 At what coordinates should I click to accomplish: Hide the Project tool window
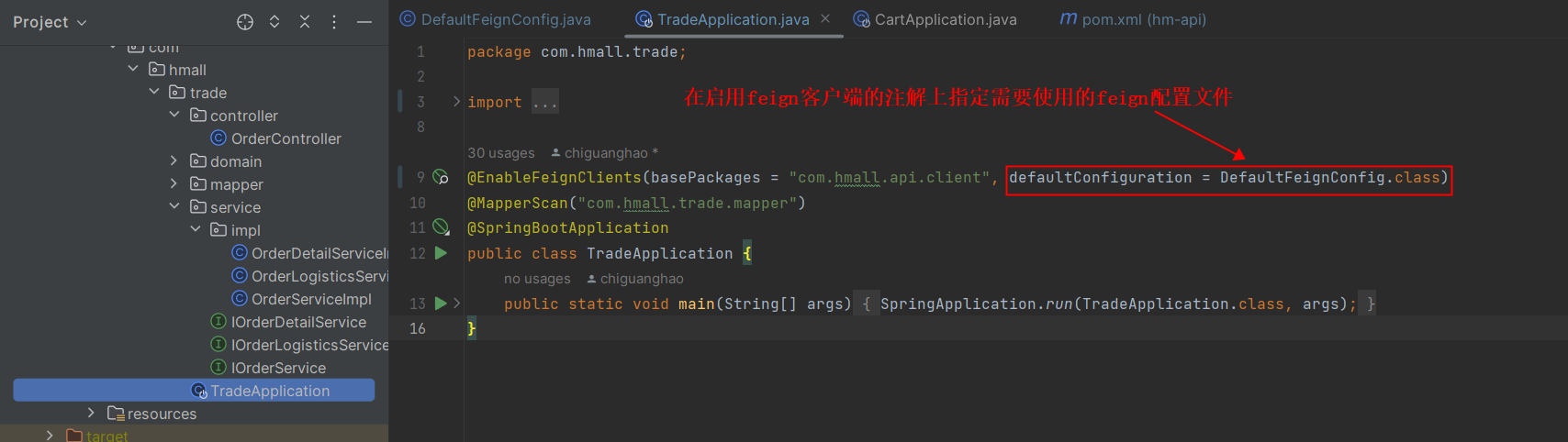tap(364, 22)
